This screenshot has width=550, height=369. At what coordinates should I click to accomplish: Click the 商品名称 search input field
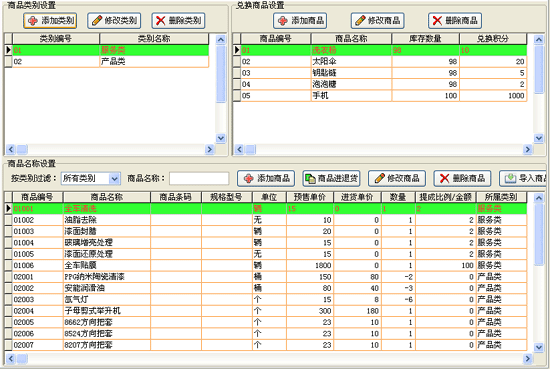pyautogui.click(x=199, y=179)
